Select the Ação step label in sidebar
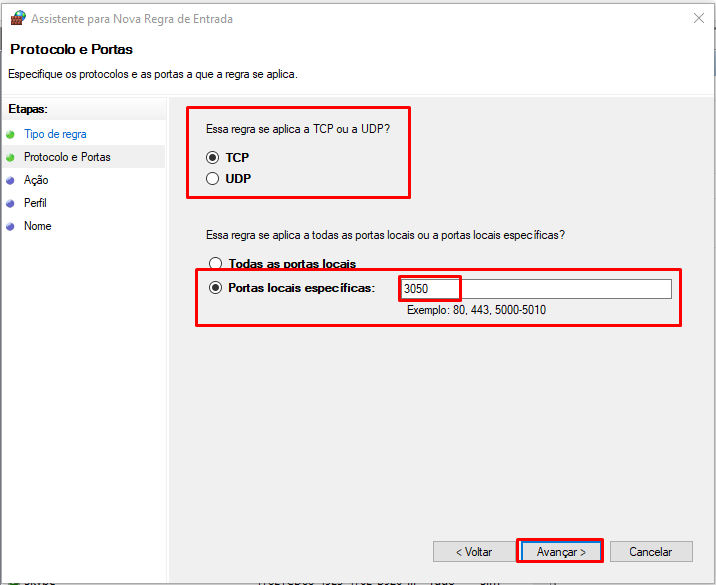The image size is (716, 585). coord(36,180)
